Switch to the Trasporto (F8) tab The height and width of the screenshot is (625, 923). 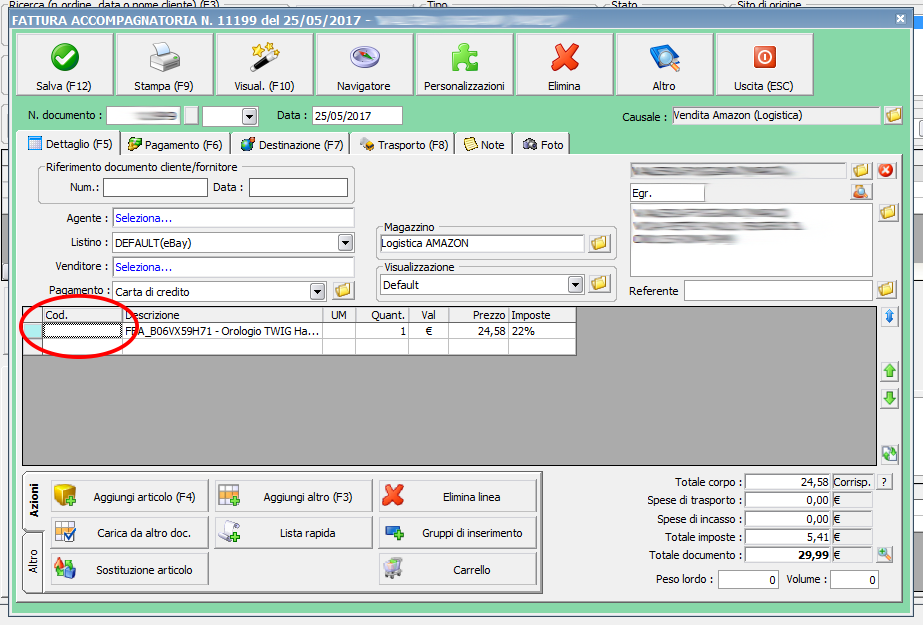click(404, 145)
